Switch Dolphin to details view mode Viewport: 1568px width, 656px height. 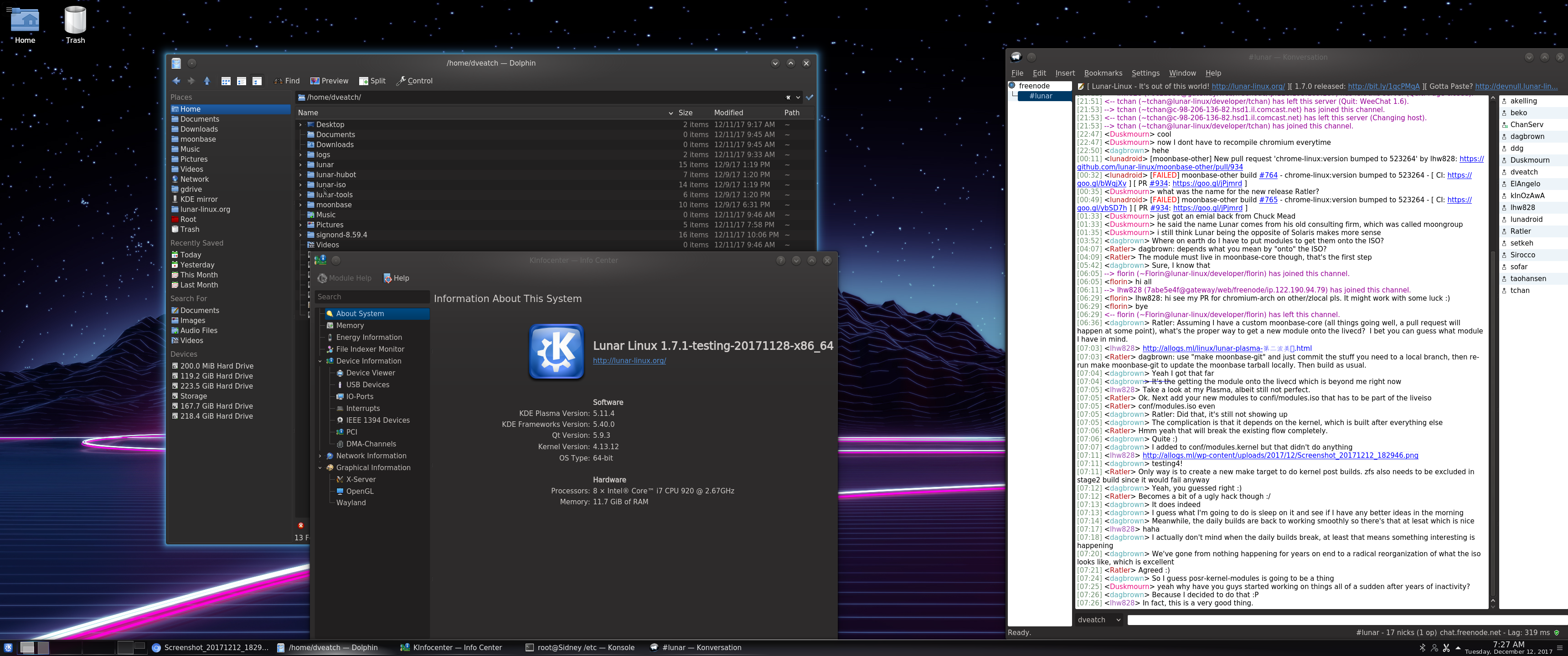(257, 81)
